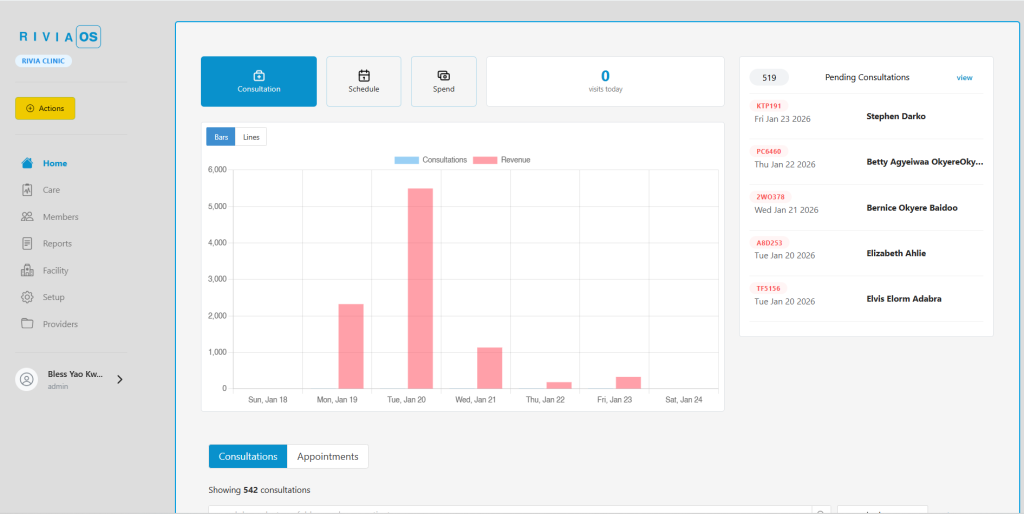Open the Reports document icon
This screenshot has height=514, width=1024.
click(x=27, y=244)
